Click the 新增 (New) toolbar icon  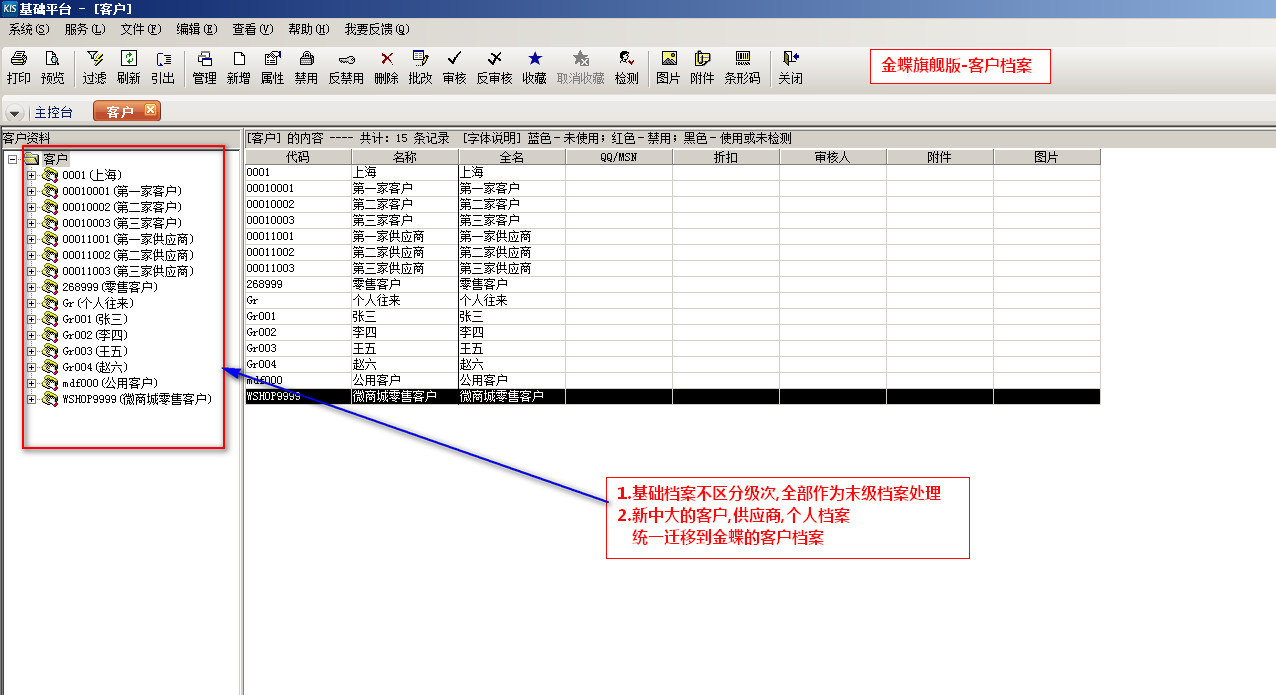(x=238, y=67)
